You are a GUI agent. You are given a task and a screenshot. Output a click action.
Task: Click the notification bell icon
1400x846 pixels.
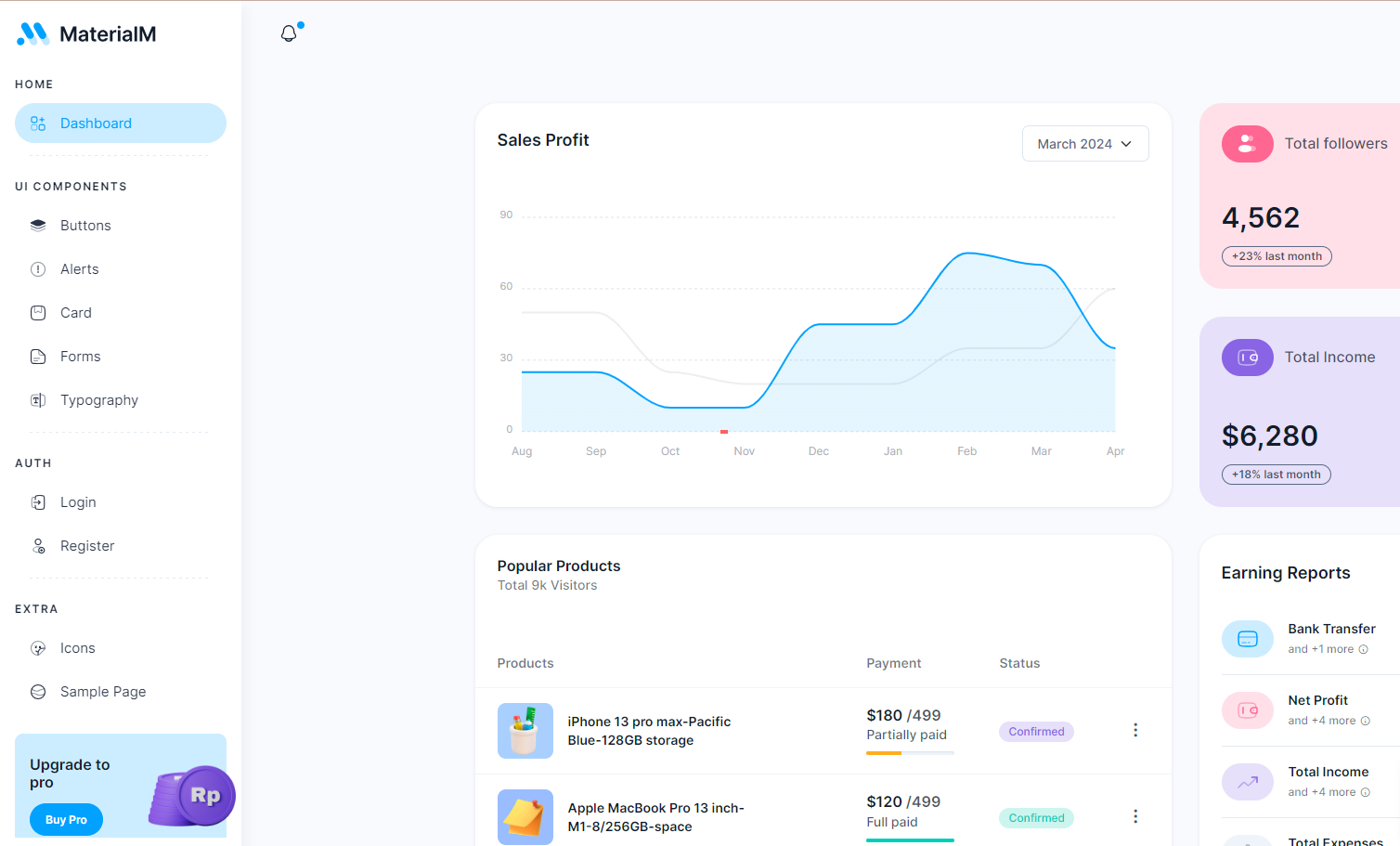[x=289, y=33]
